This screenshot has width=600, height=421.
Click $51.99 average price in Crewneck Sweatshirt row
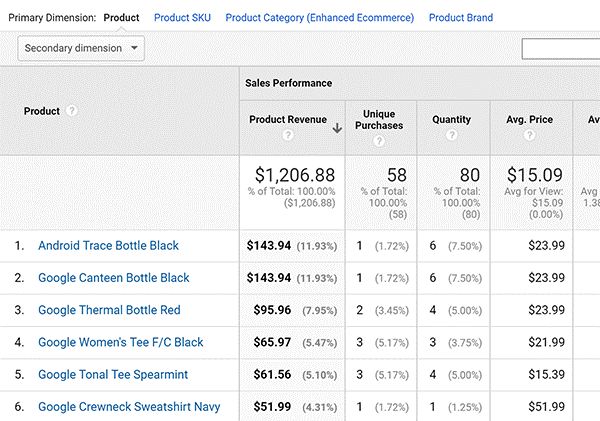tap(546, 406)
